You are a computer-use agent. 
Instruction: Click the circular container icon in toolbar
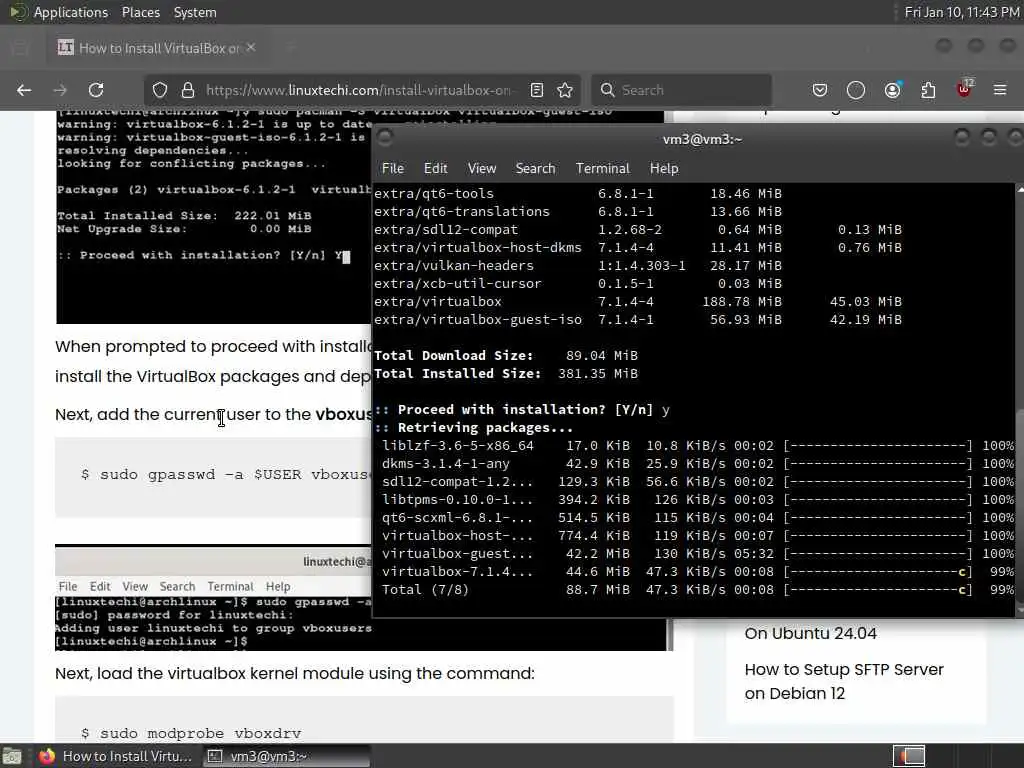coord(856,90)
